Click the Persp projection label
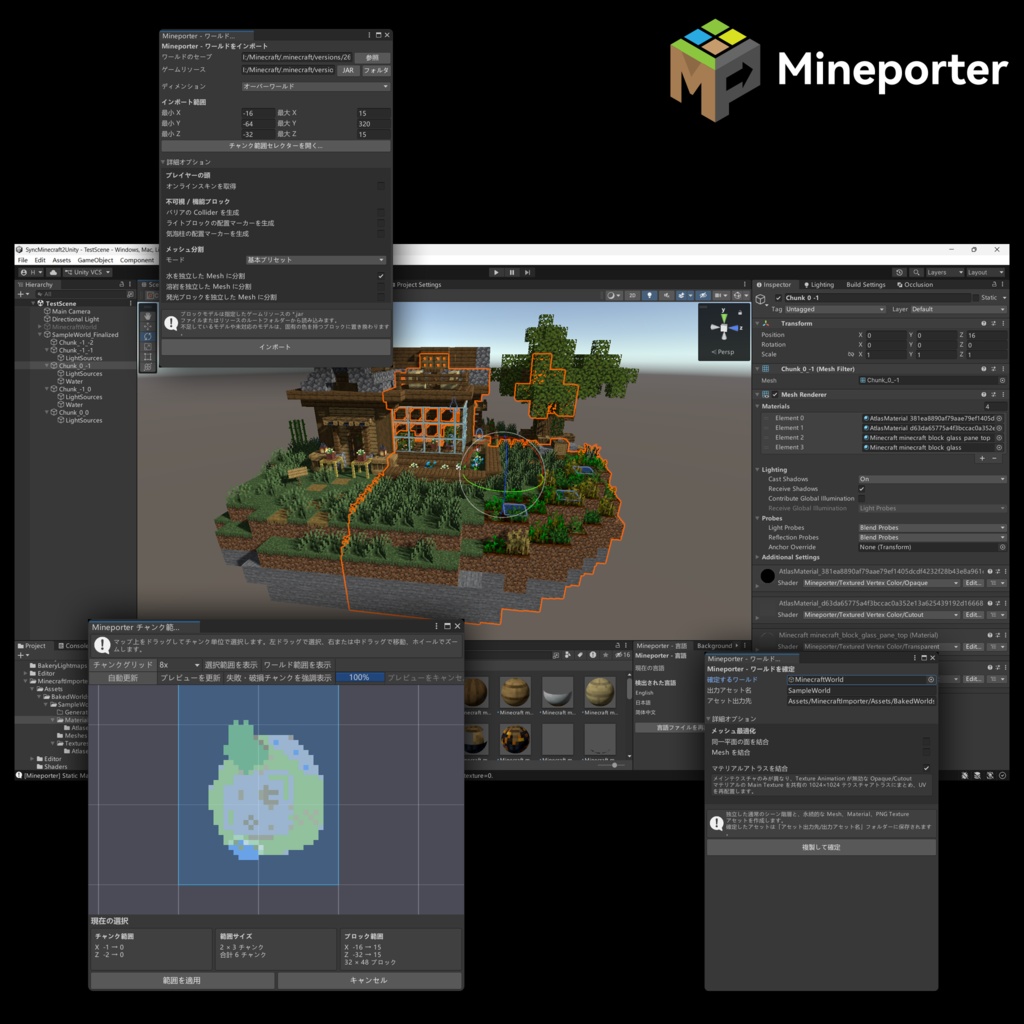Screen dimensions: 1024x1024 [x=723, y=352]
